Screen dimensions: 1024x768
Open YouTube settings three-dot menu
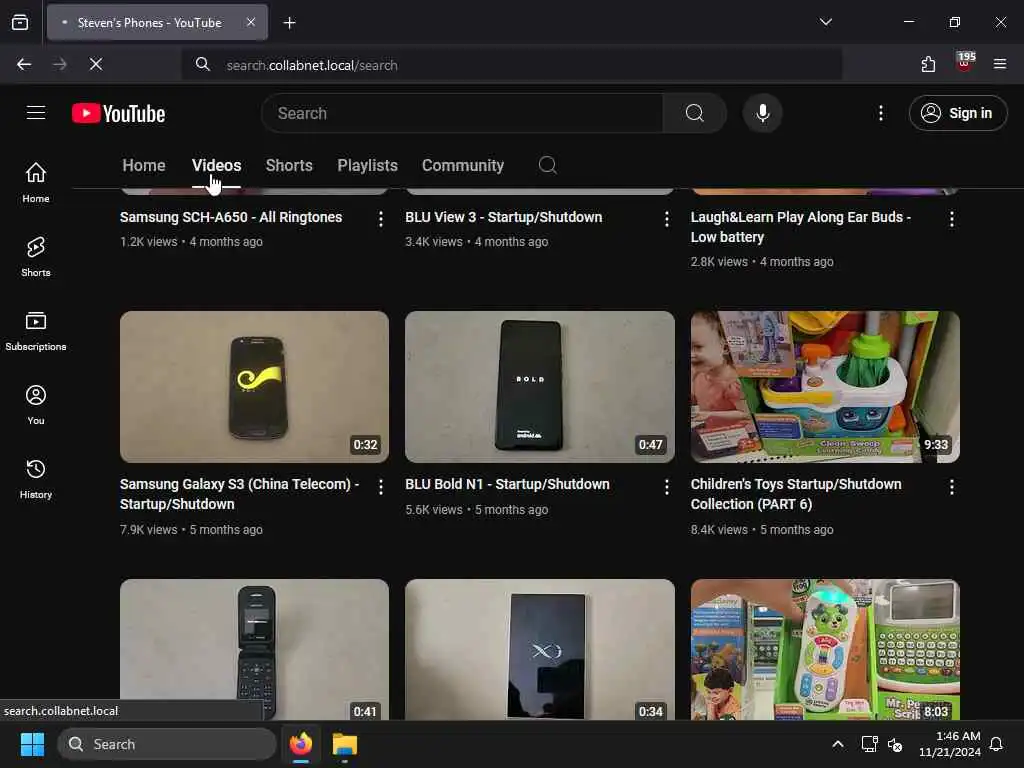click(x=880, y=113)
